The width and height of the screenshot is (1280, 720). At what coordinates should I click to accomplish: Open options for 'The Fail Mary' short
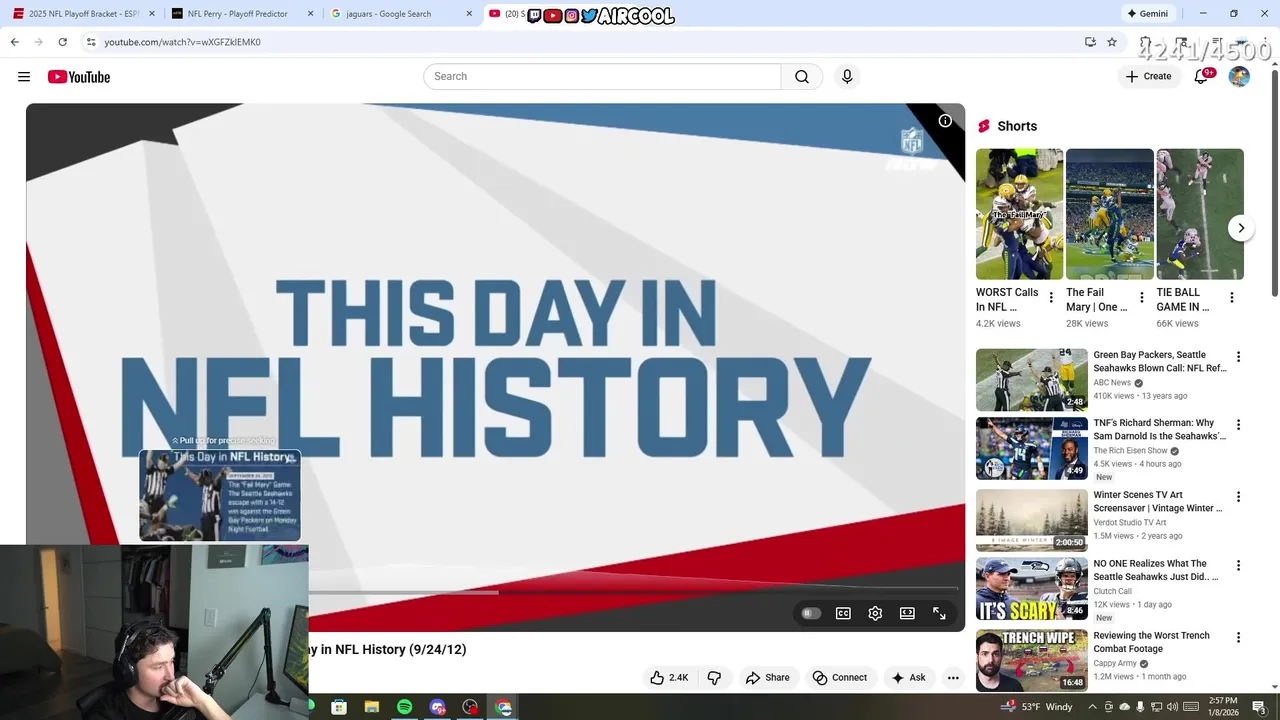pos(1141,297)
